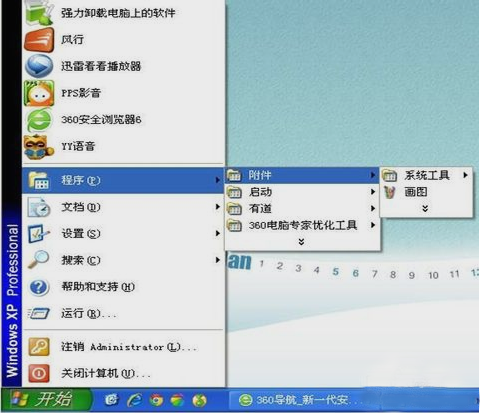Image resolution: width=480 pixels, height=413 pixels.
Task: Click the 注销 Administrator key icon
Action: 39,347
